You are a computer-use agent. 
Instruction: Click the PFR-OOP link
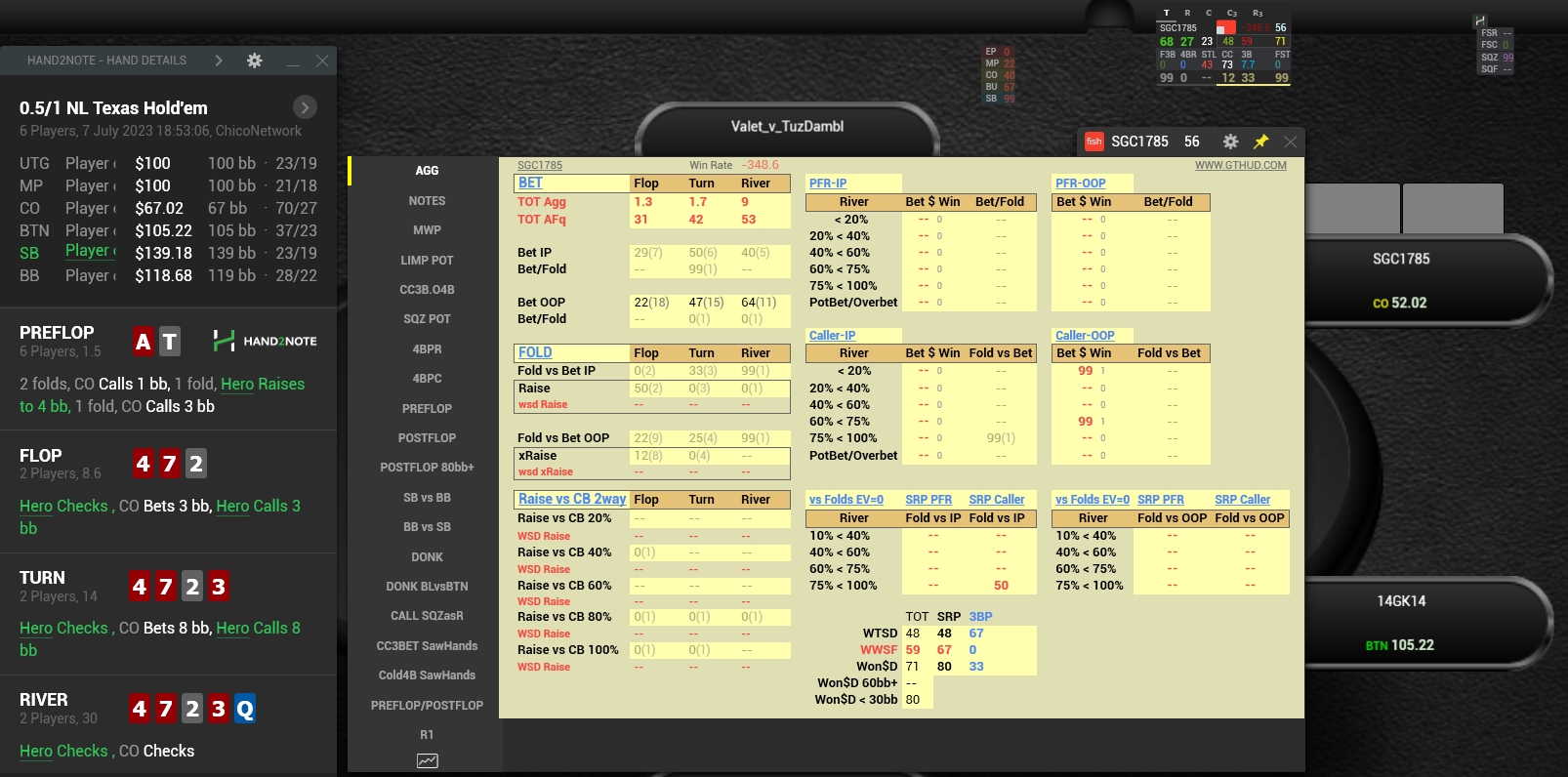coord(1080,184)
